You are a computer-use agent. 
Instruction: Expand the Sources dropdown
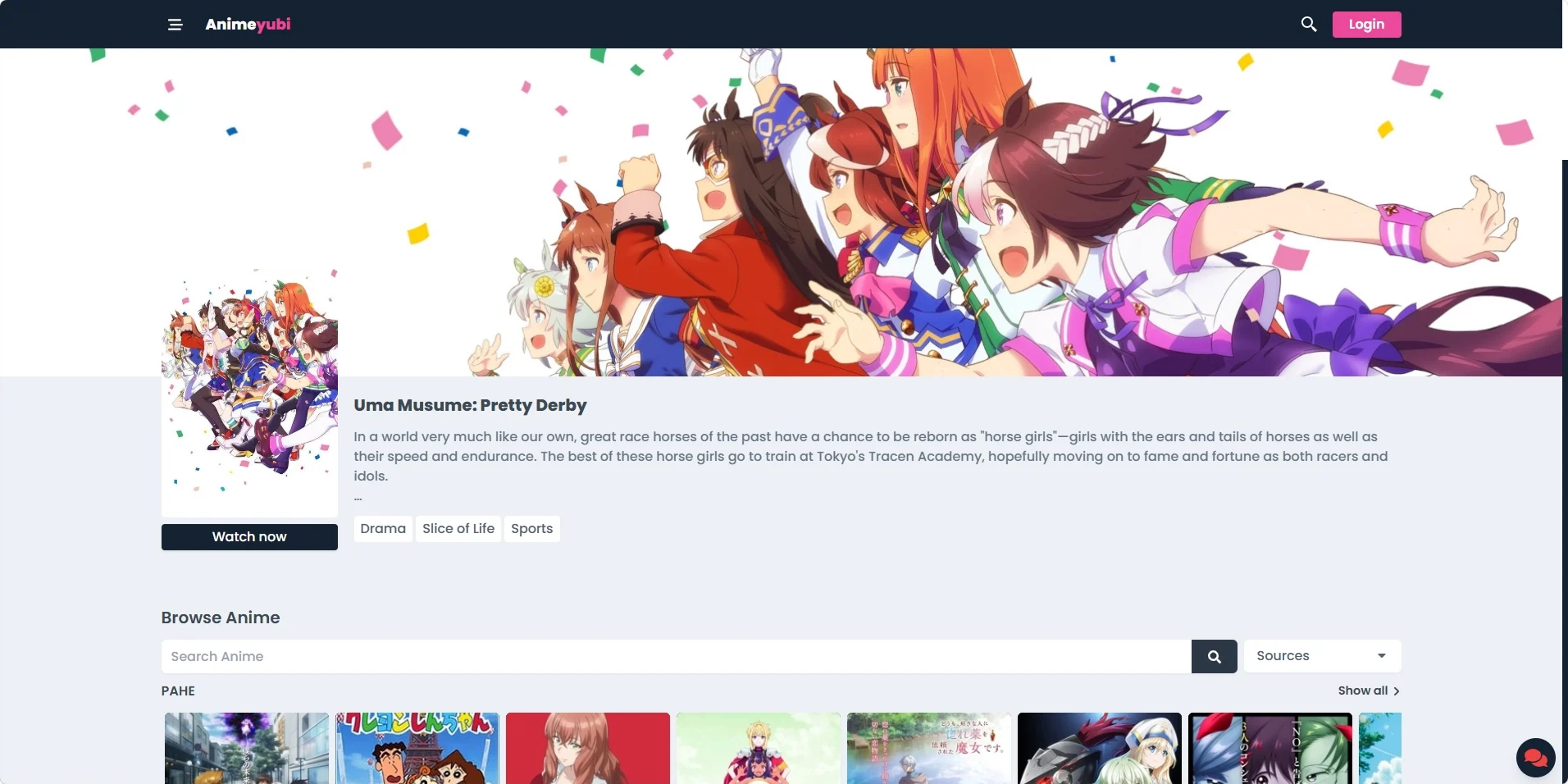pyautogui.click(x=1322, y=656)
